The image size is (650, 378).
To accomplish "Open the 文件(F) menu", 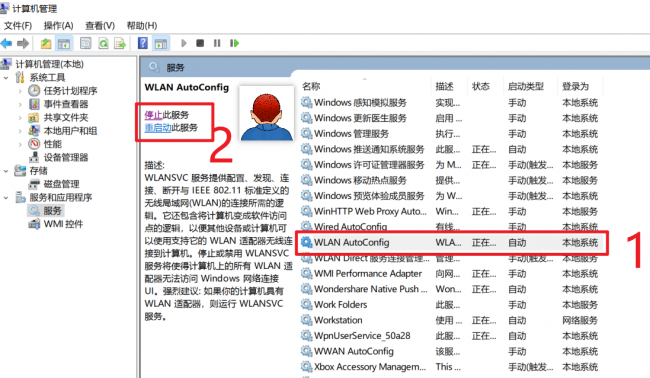I will point(18,26).
